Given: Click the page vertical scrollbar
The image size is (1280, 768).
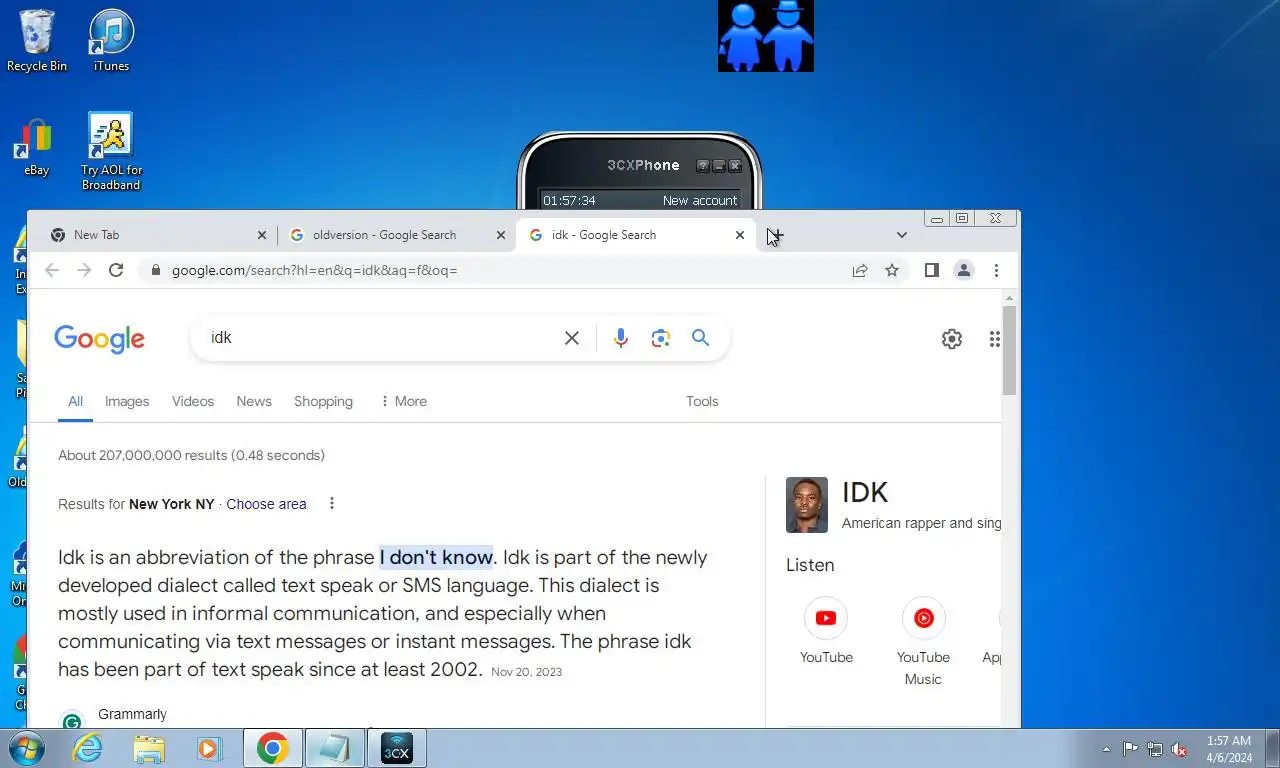Looking at the screenshot, I should 1010,350.
